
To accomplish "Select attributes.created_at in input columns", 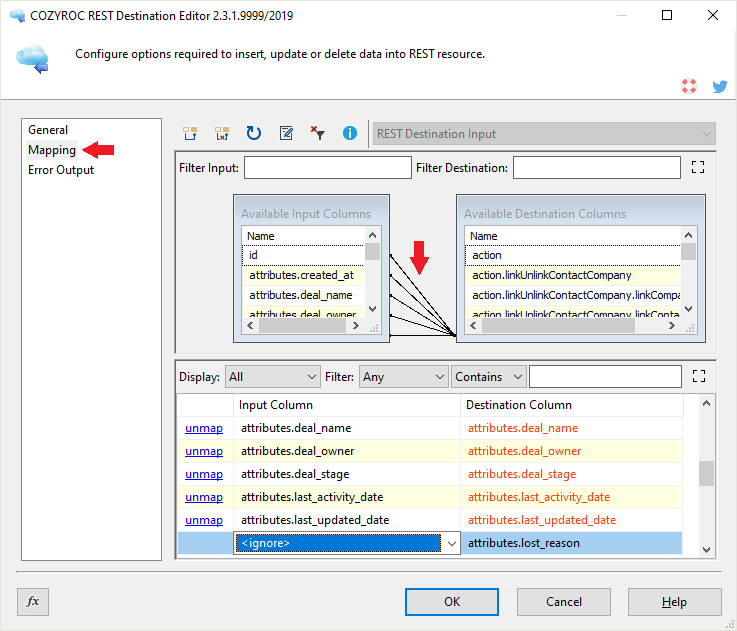I will (303, 276).
